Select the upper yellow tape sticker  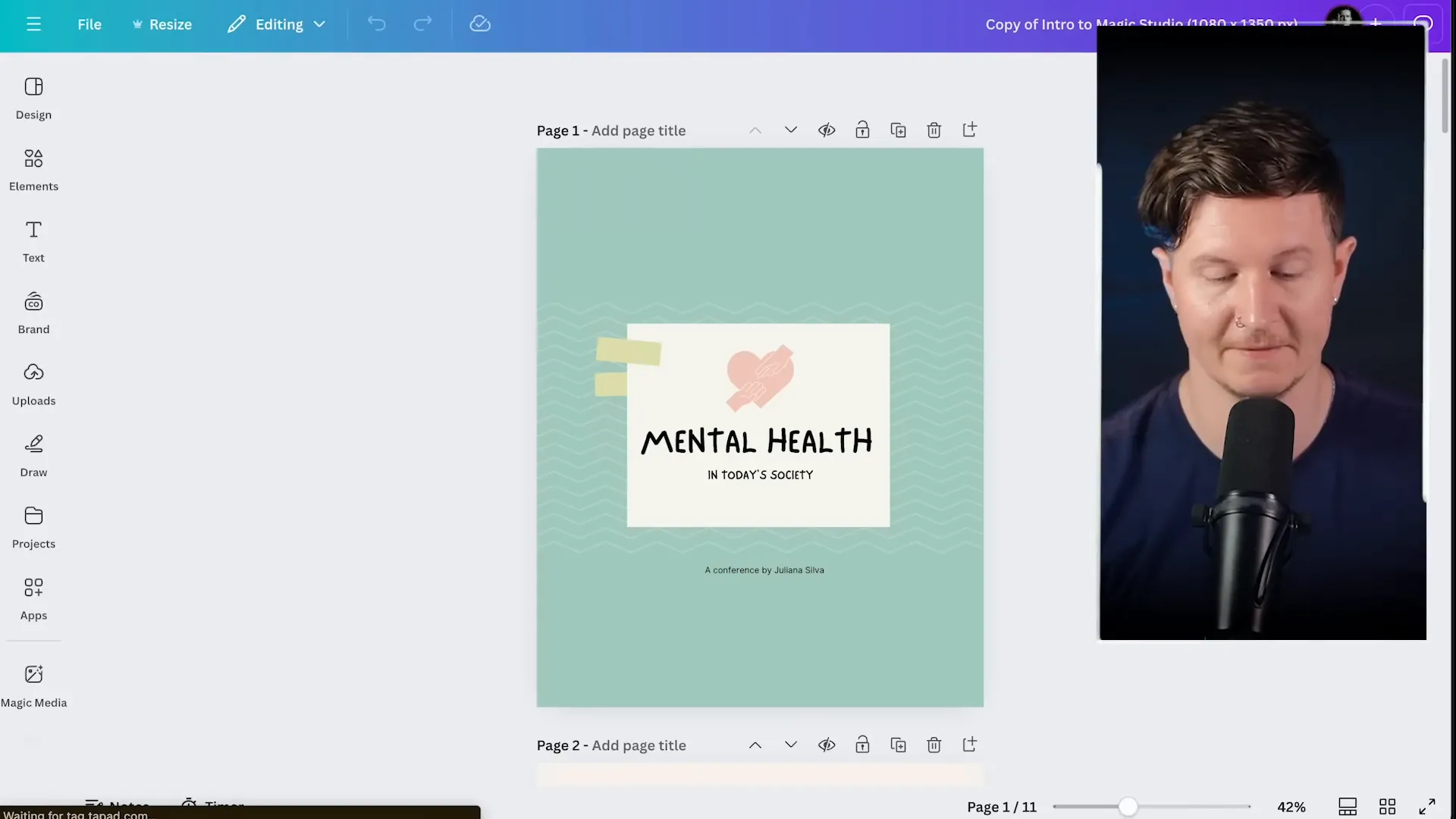click(x=628, y=352)
